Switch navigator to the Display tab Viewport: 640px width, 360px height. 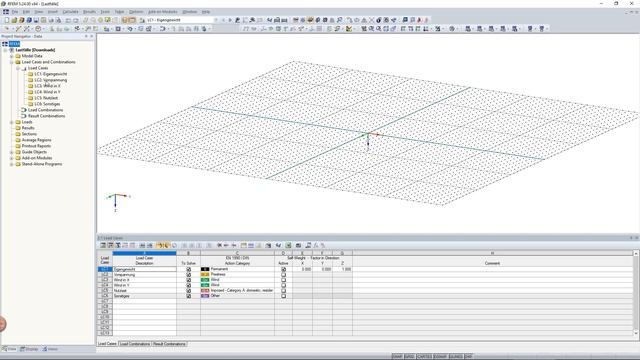29,349
